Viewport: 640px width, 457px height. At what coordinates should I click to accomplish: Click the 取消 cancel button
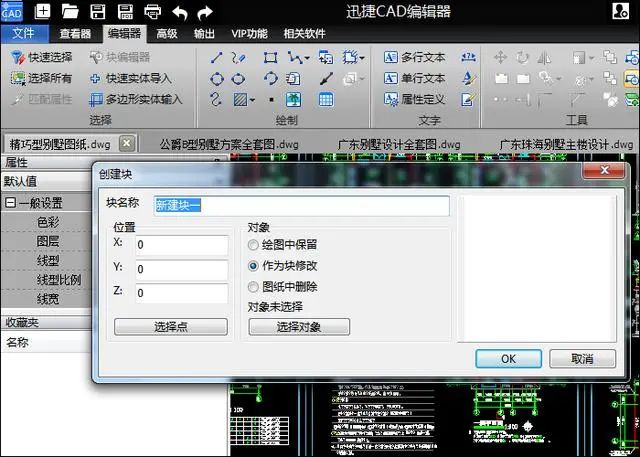tap(582, 359)
